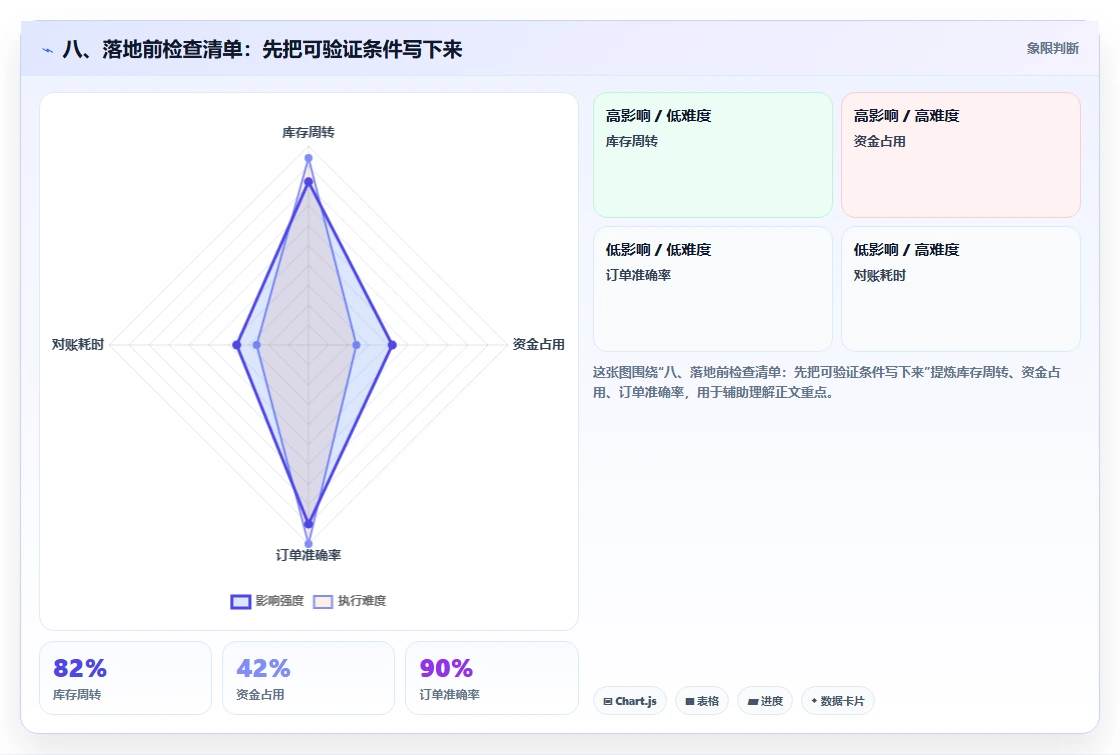1120x755 pixels.
Task: Click the light 执行难度 point at 库存周转 top
Action: coord(309,158)
